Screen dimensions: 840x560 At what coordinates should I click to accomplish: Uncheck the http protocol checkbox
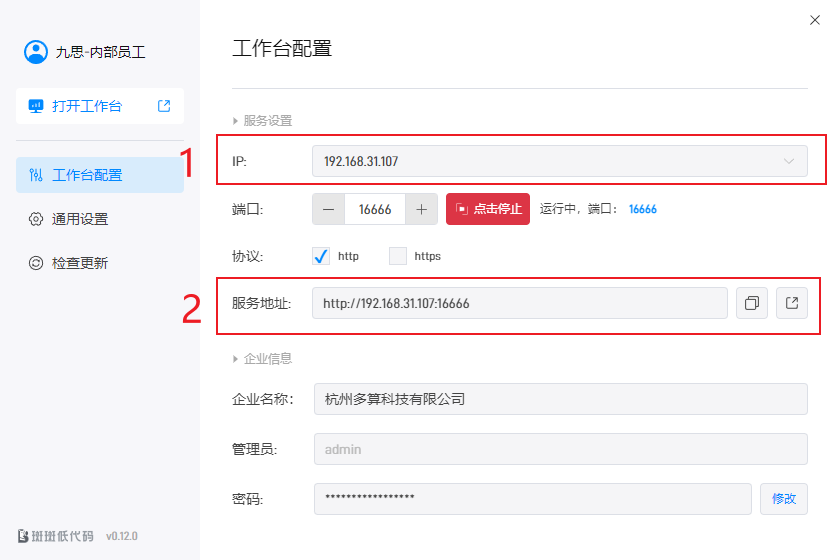pyautogui.click(x=321, y=256)
